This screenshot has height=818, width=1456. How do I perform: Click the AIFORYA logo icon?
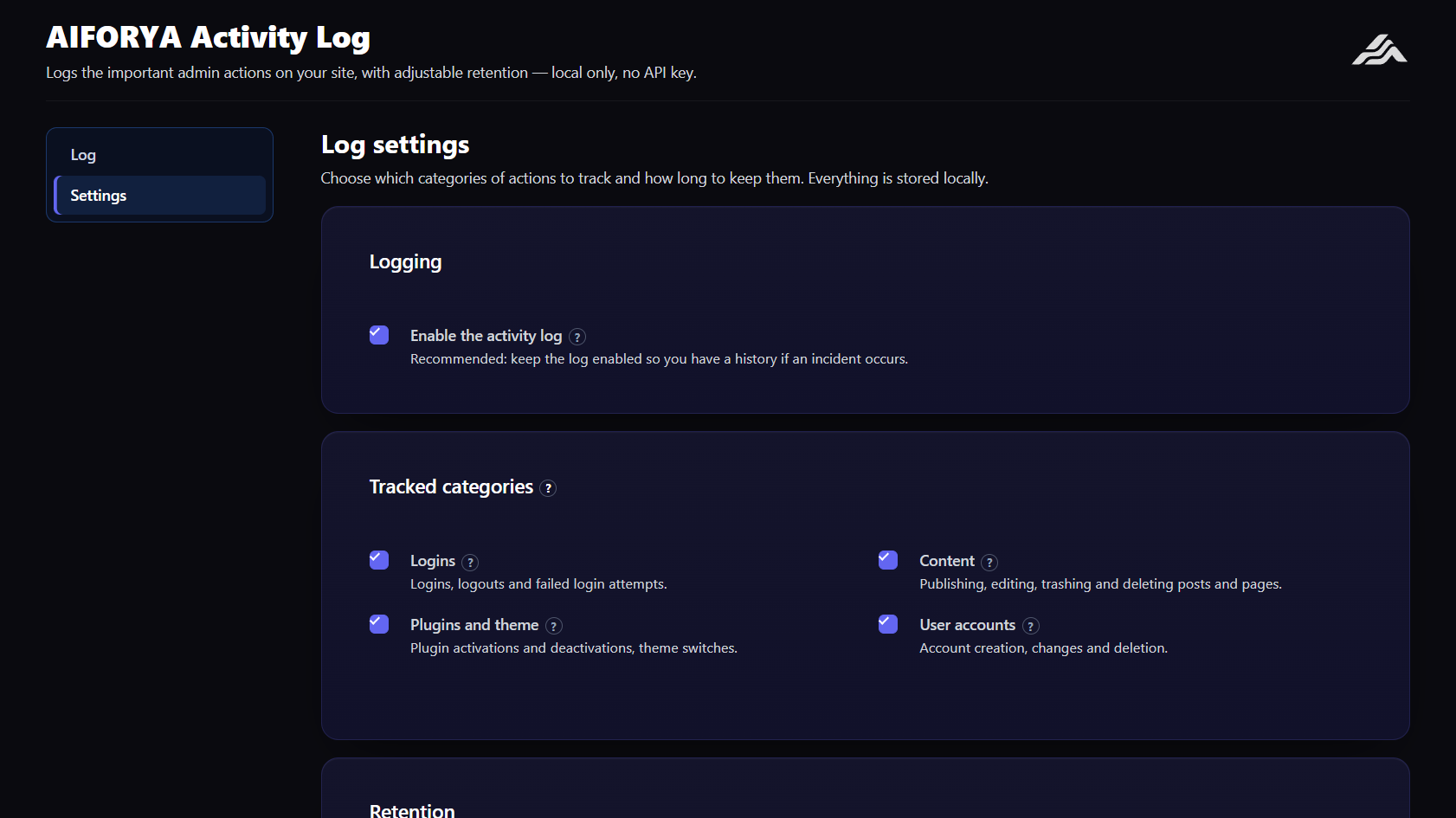point(1379,49)
